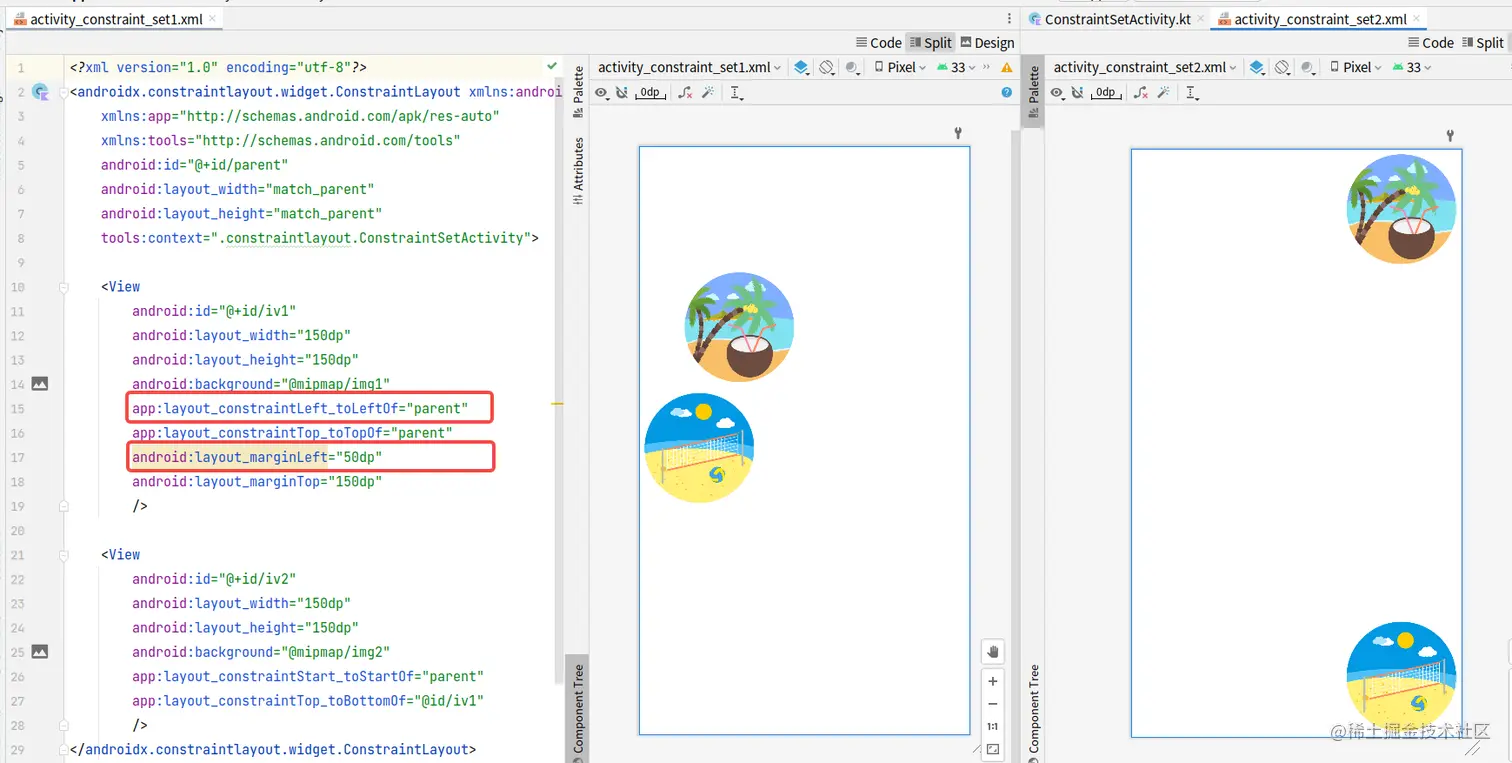Click the orientation change icon for set2 preview
The height and width of the screenshot is (763, 1512).
point(1282,67)
